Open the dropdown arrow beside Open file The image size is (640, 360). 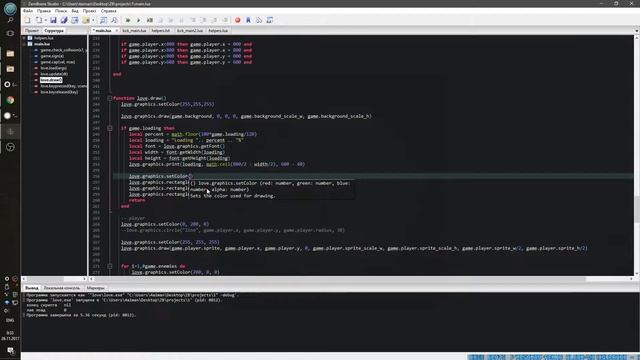pyautogui.click(x=45, y=20)
